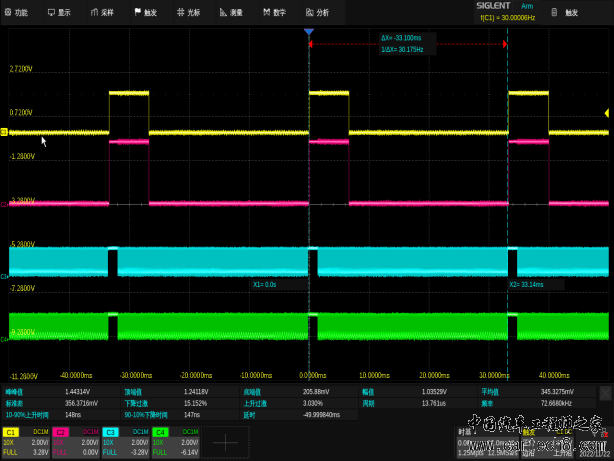This screenshot has width=614, height=461.
Task: Click the 平均值 measurement 345.3275mV
Action: (x=537, y=392)
